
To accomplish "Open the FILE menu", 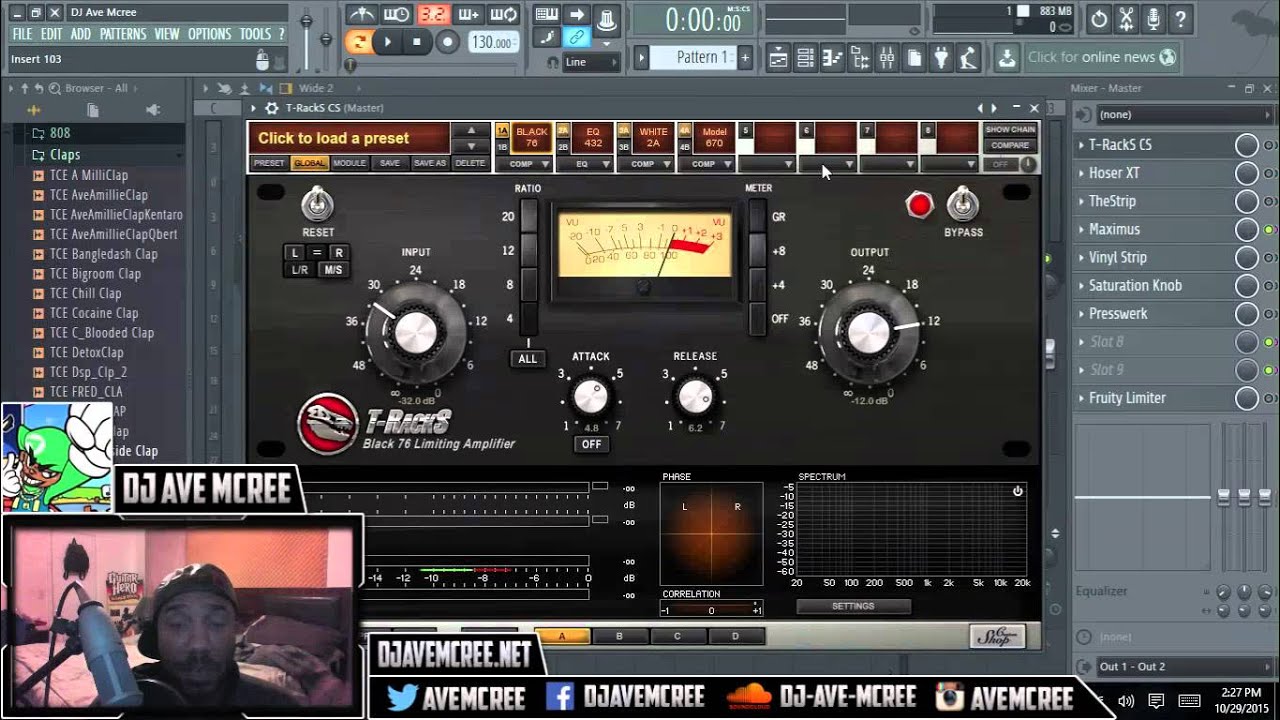I will [22, 34].
